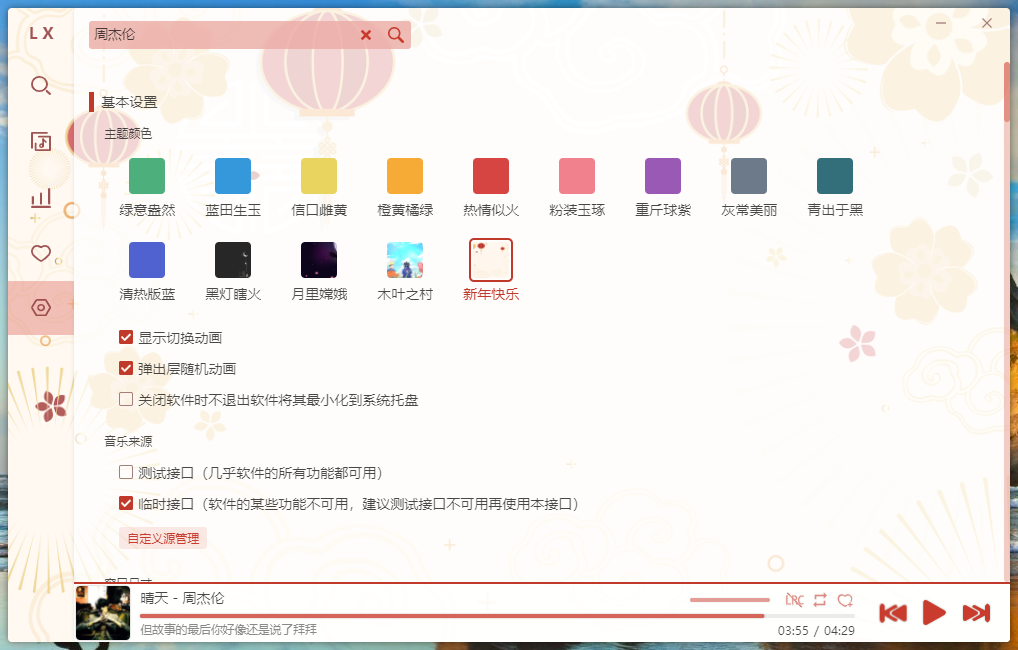This screenshot has width=1018, height=650.
Task: Select the 蓝田生玉 theme color
Action: (x=232, y=174)
